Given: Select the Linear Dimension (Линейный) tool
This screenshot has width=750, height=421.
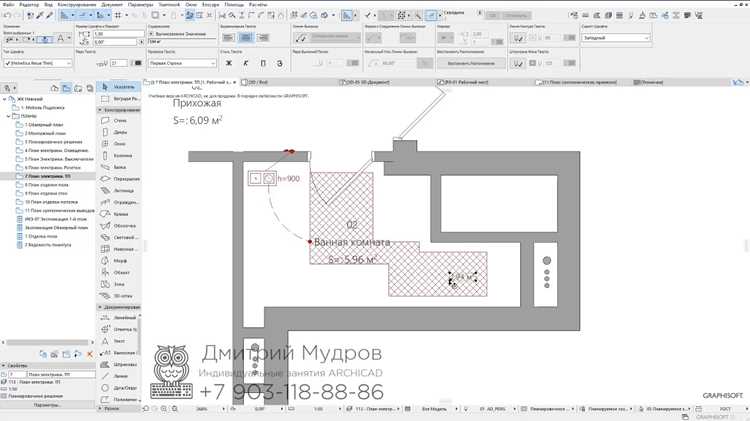Looking at the screenshot, I should click(x=119, y=318).
